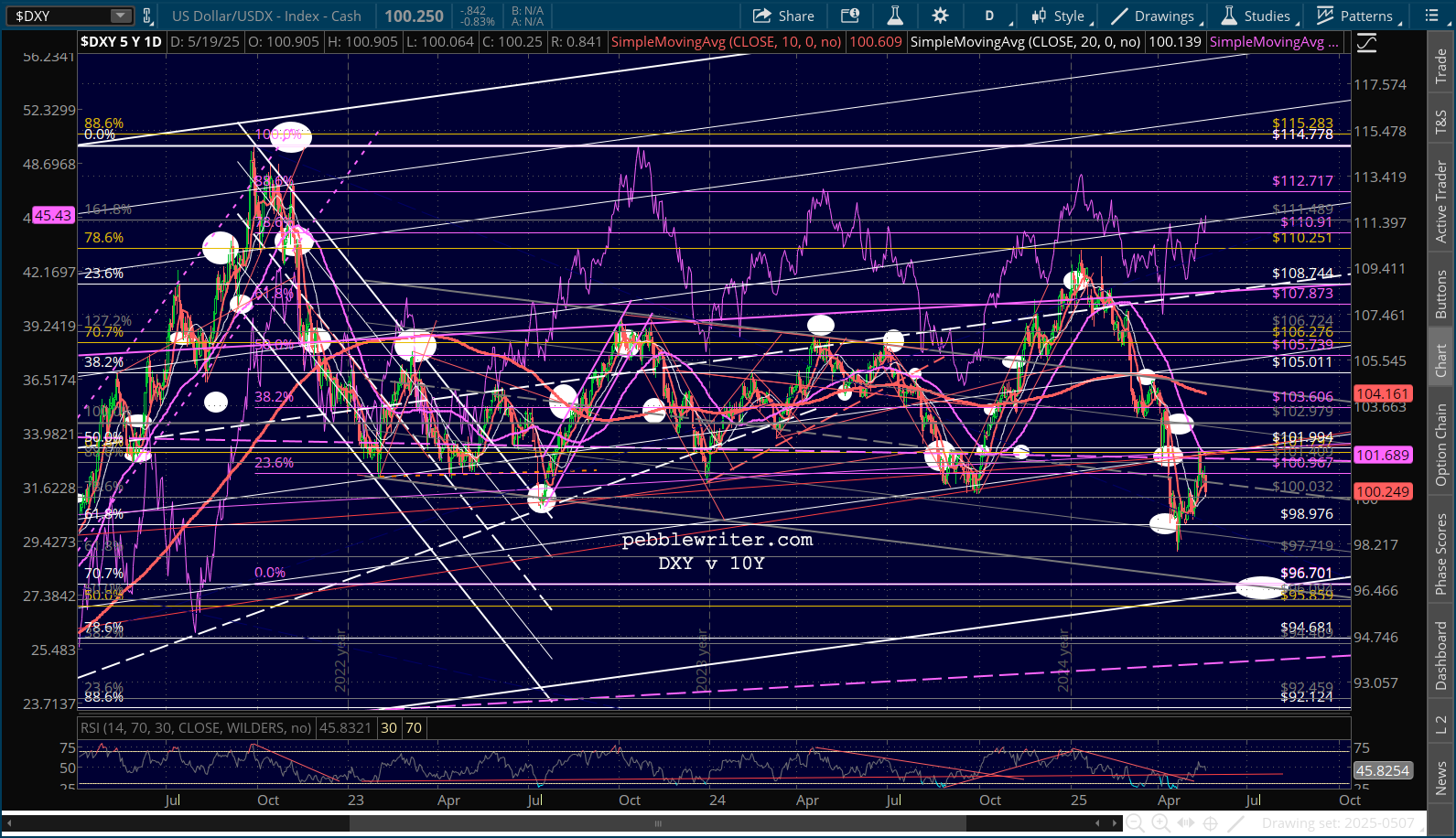Open the Option Chain side tab
The width and height of the screenshot is (1456, 838).
pyautogui.click(x=1441, y=446)
